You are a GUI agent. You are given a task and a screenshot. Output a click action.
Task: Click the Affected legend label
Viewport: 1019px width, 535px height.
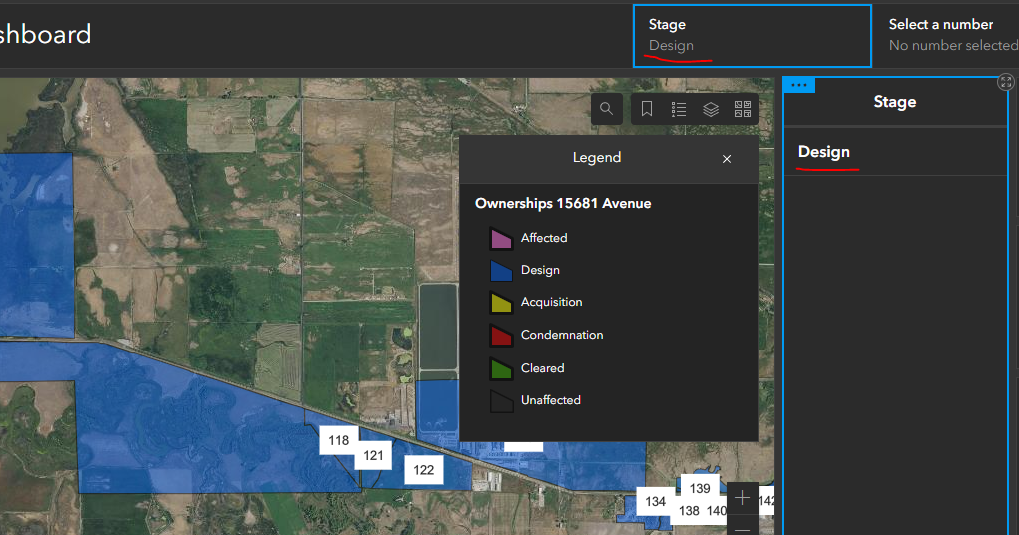[x=544, y=238]
